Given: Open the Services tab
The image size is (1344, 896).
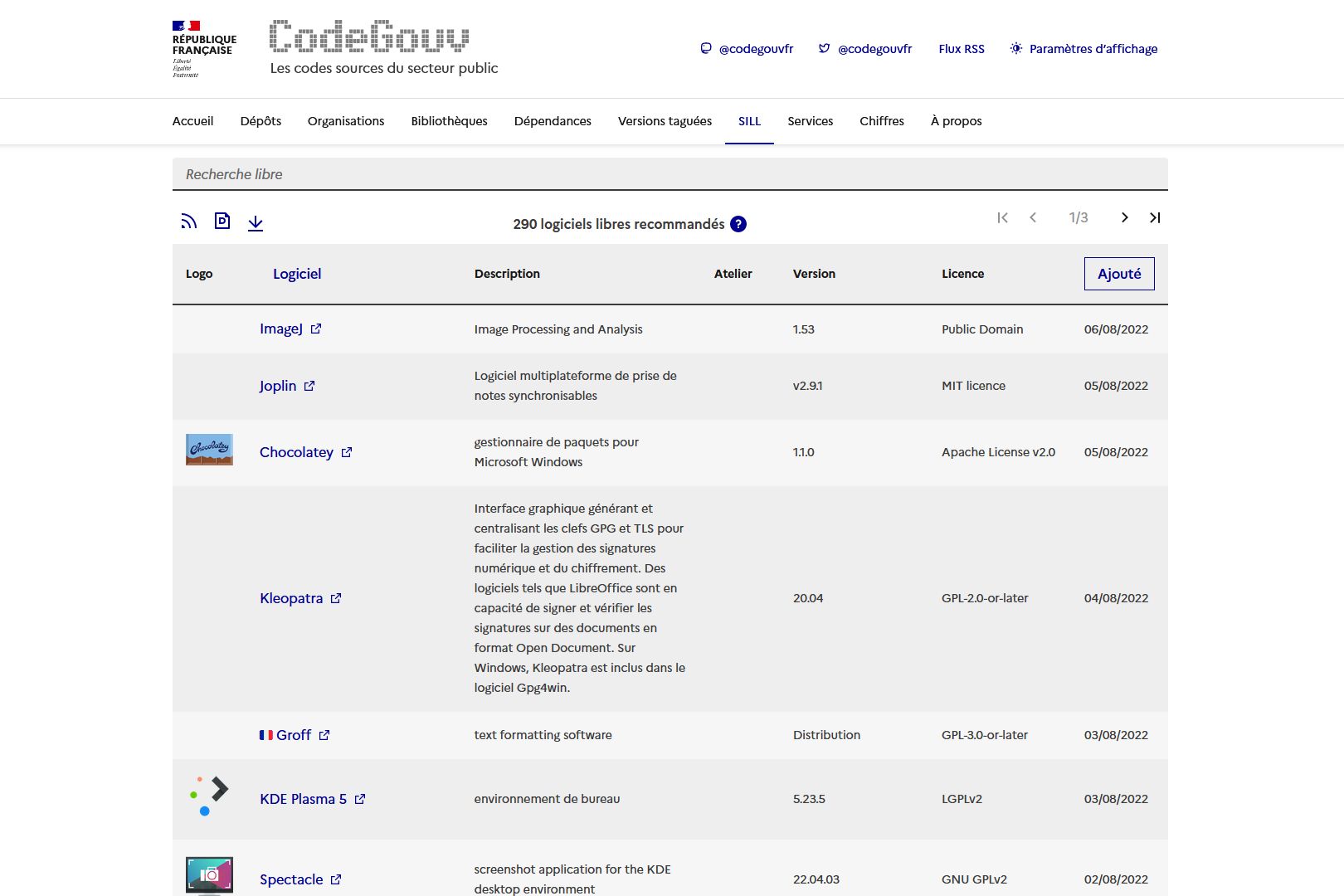Looking at the screenshot, I should pyautogui.click(x=810, y=121).
